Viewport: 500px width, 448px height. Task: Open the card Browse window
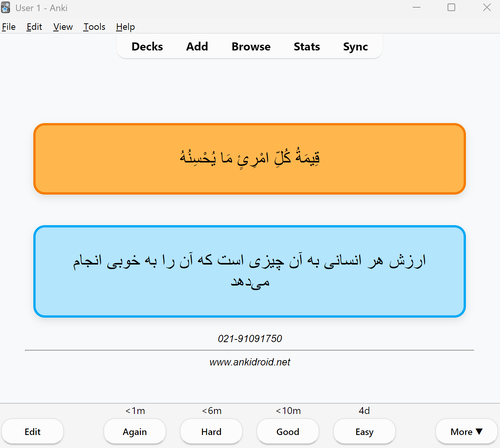pos(251,47)
